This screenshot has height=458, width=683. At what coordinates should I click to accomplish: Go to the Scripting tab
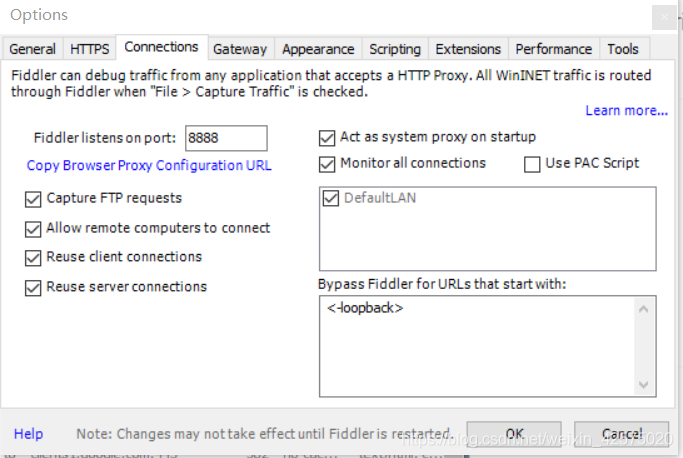click(x=395, y=49)
